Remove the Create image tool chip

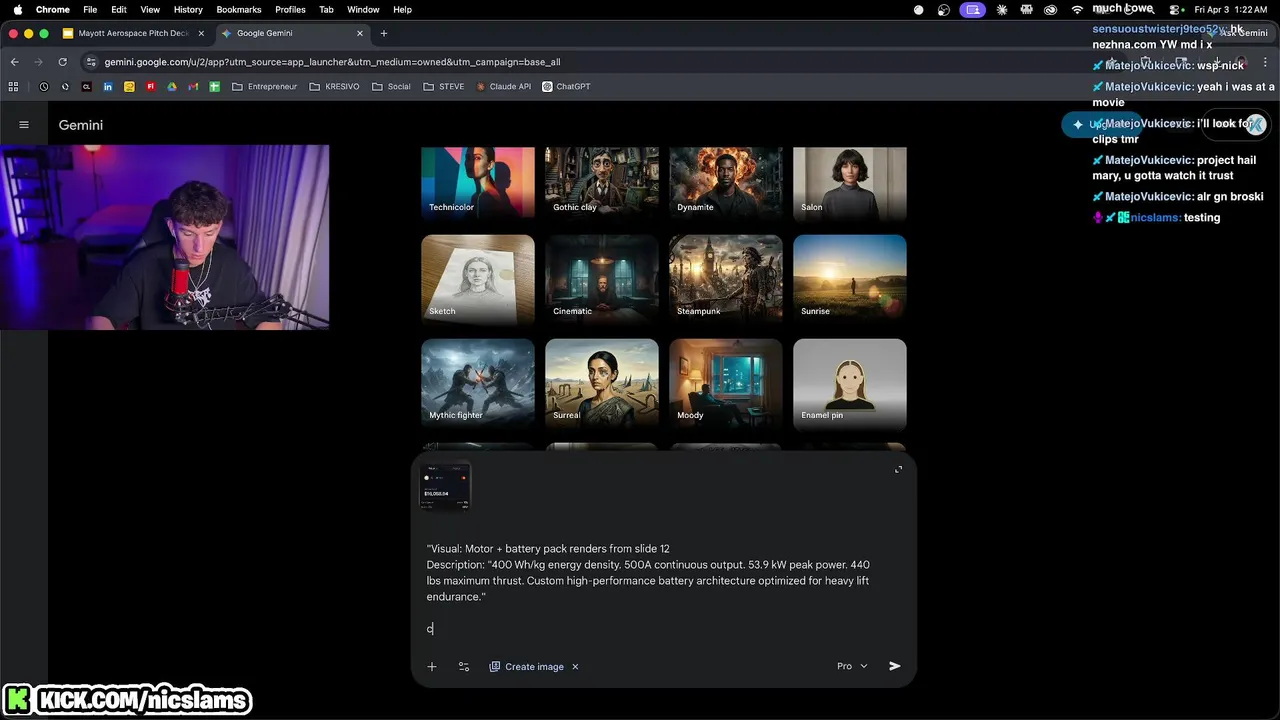[575, 666]
